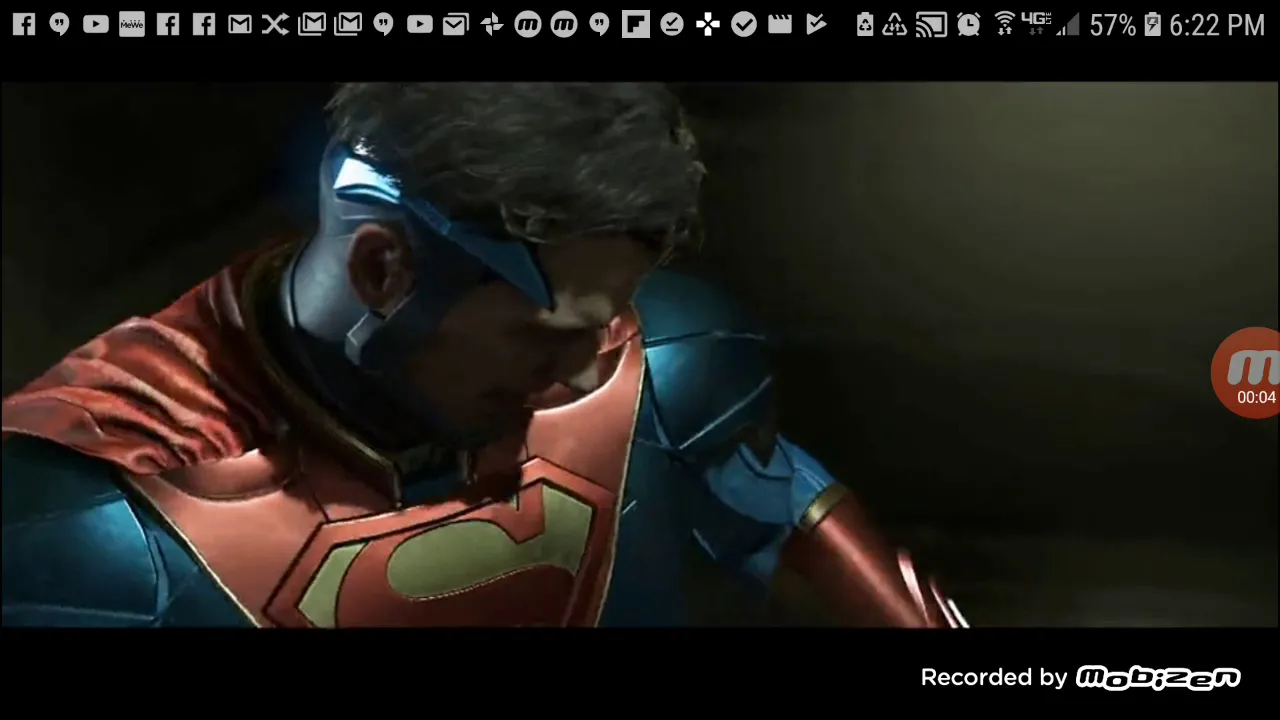Tap the battery recycle status icon
Image resolution: width=1280 pixels, height=720 pixels.
865,24
